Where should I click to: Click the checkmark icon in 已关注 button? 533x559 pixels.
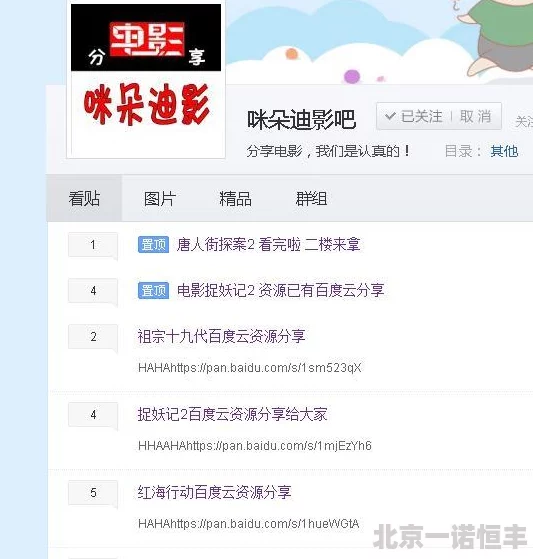pyautogui.click(x=390, y=116)
